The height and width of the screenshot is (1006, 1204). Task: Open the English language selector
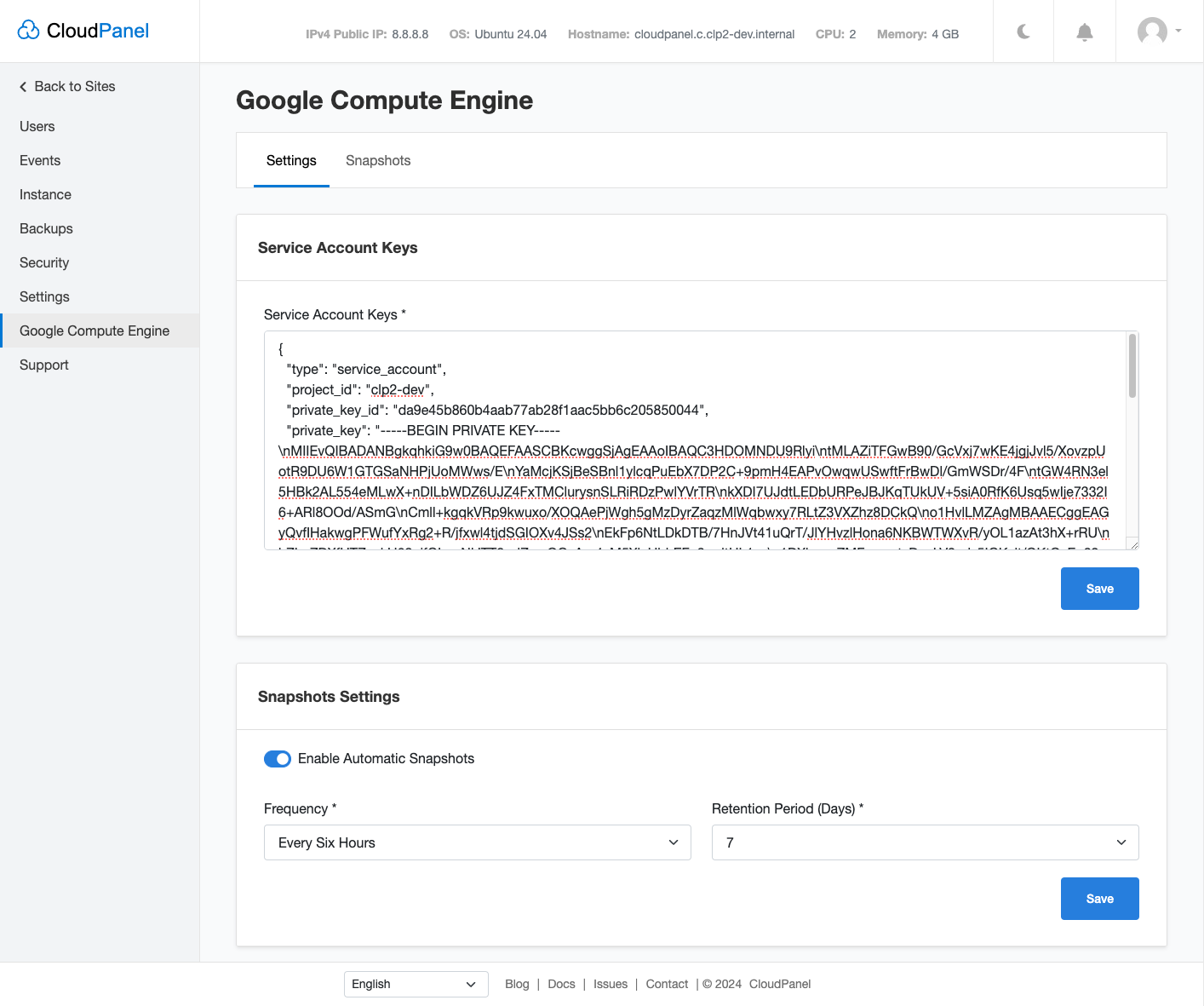(x=416, y=984)
